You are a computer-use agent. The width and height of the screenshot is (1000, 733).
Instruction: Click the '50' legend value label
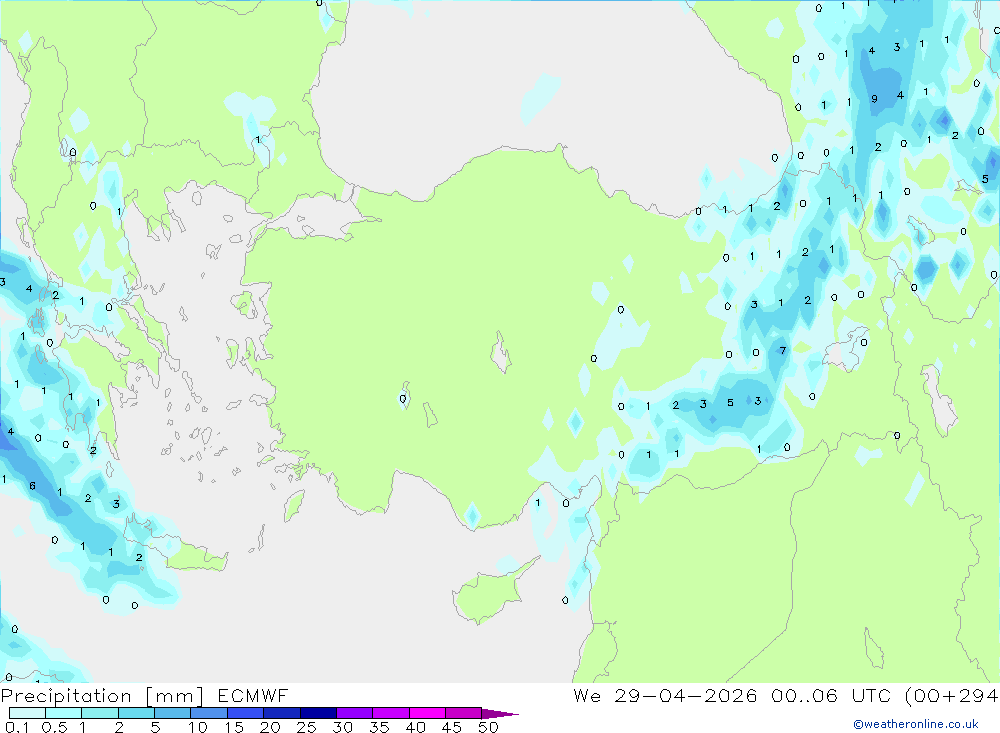488,727
